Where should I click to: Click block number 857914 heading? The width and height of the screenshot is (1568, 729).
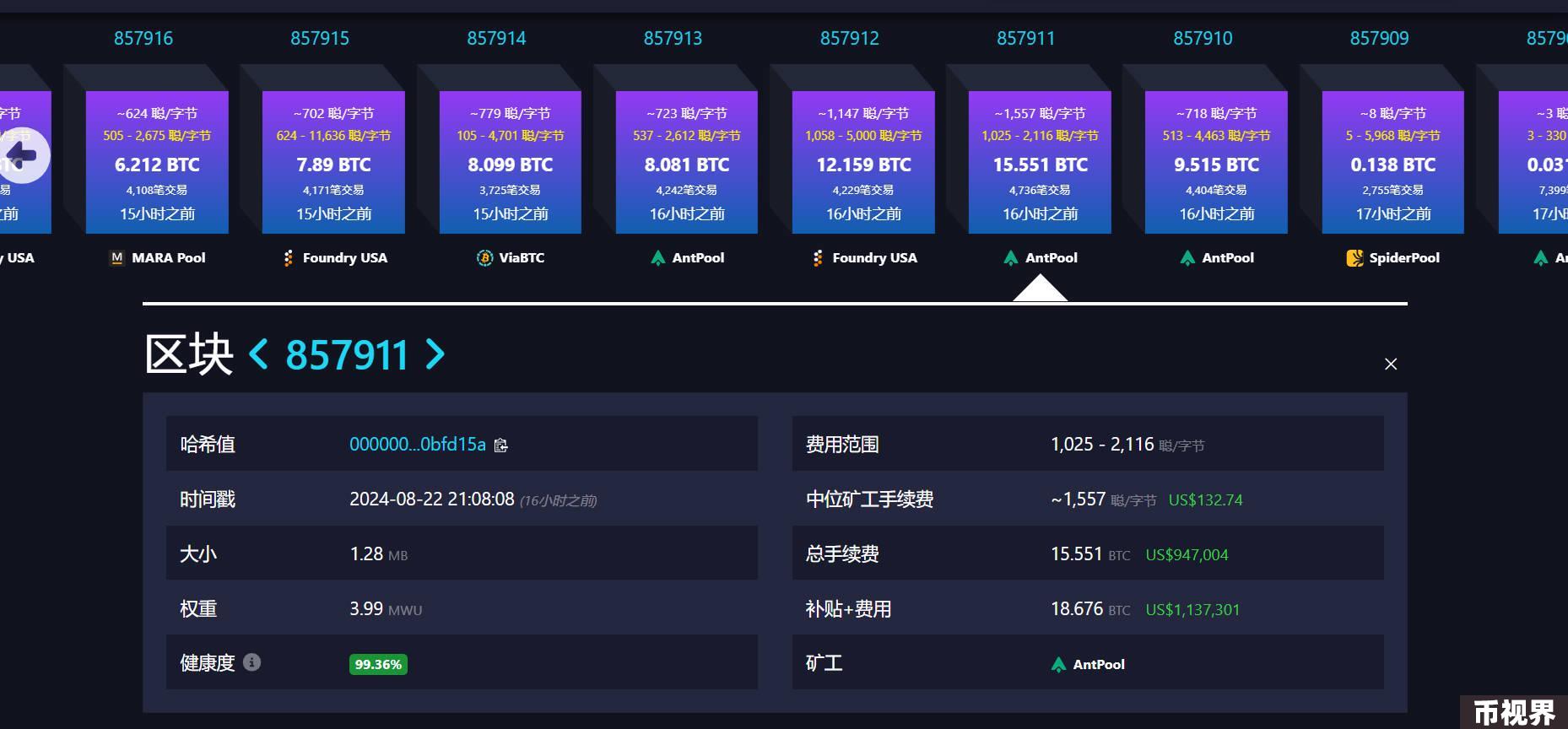click(496, 38)
